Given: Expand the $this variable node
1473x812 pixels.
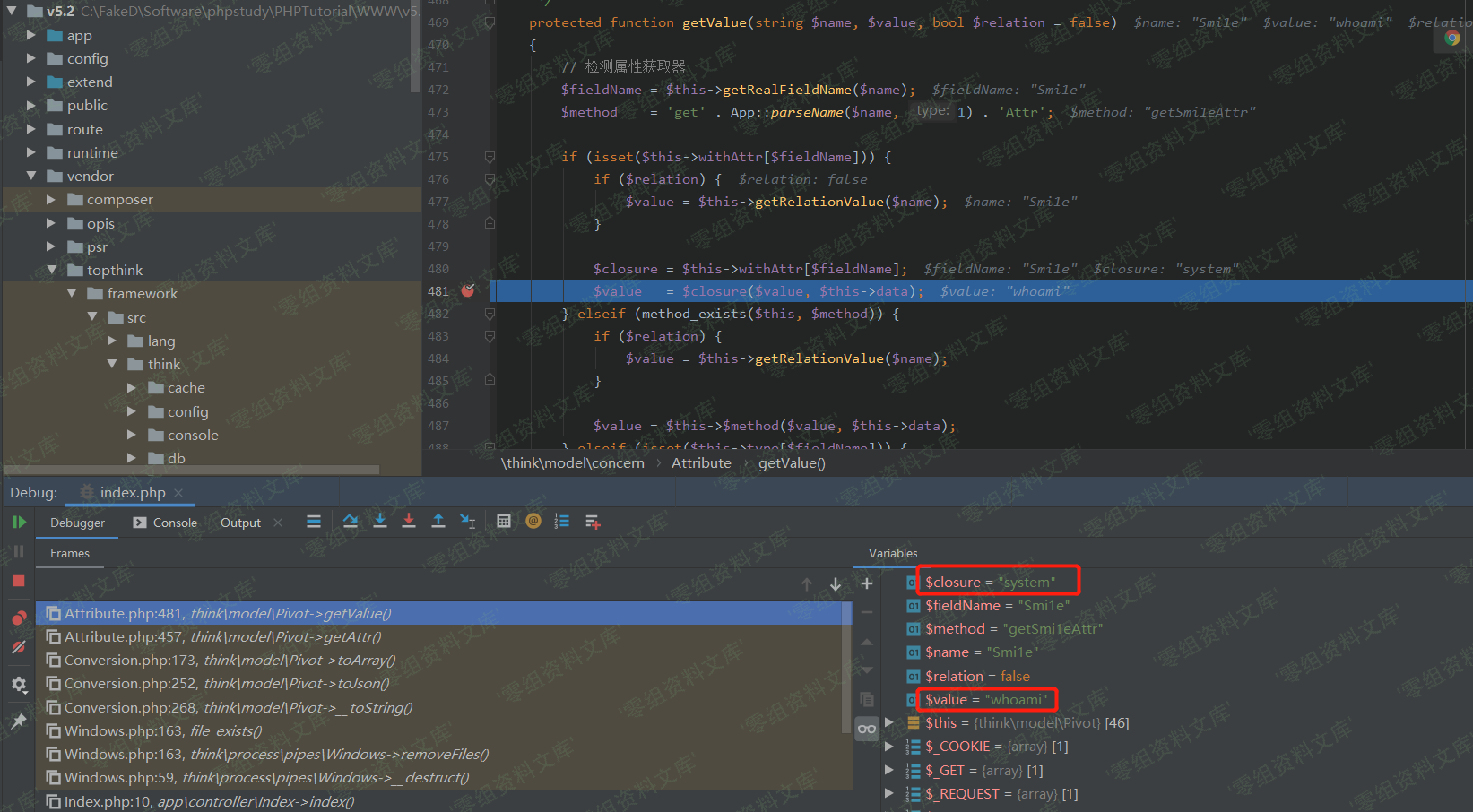Looking at the screenshot, I should [x=889, y=723].
